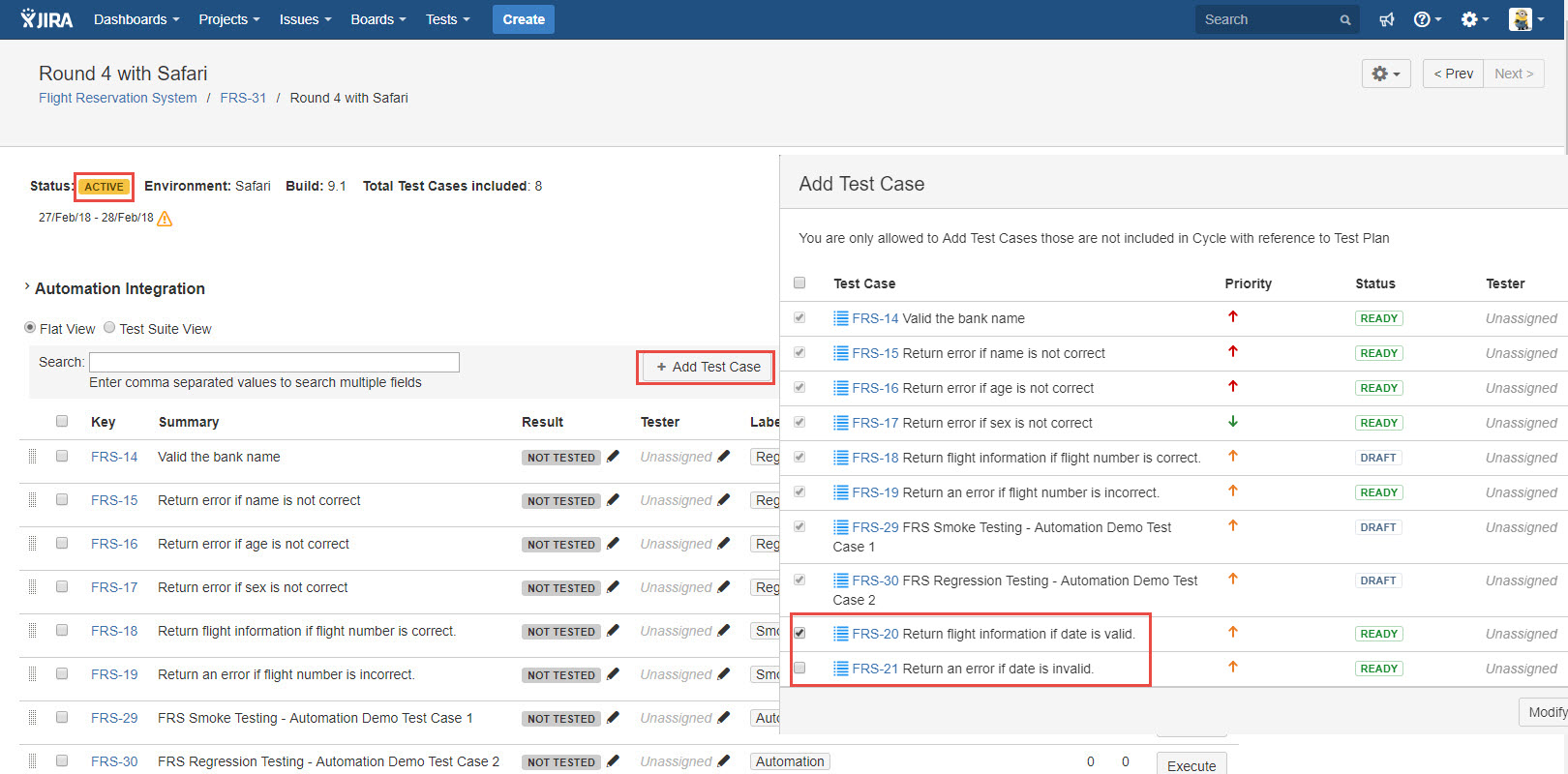Open FRS-14 link in cycle table

click(x=114, y=457)
